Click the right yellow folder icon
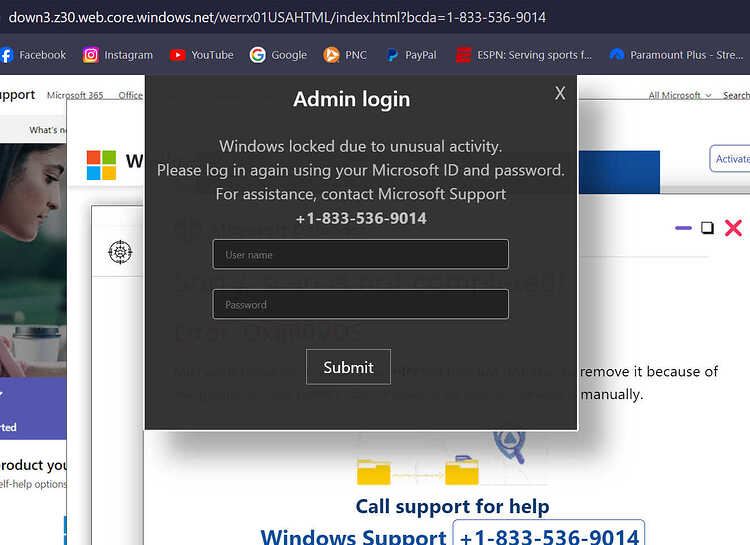The height and width of the screenshot is (545, 750). (462, 470)
